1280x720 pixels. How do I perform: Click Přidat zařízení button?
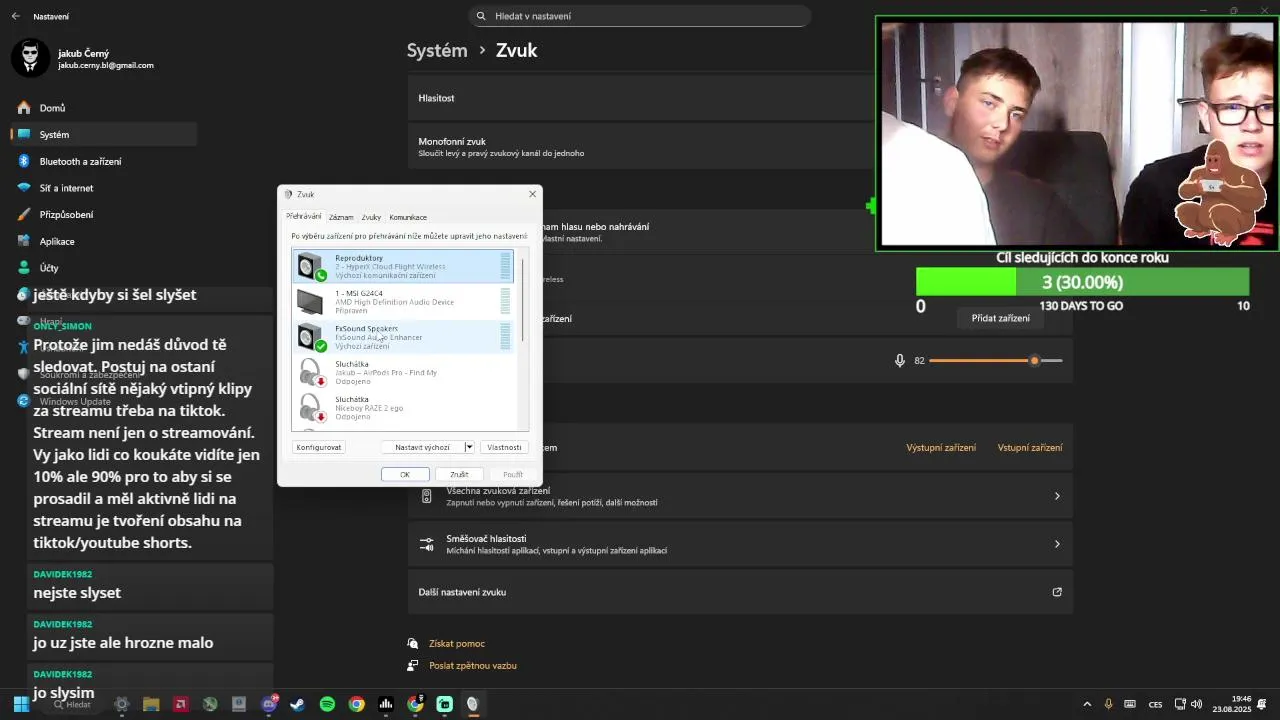click(x=1001, y=318)
